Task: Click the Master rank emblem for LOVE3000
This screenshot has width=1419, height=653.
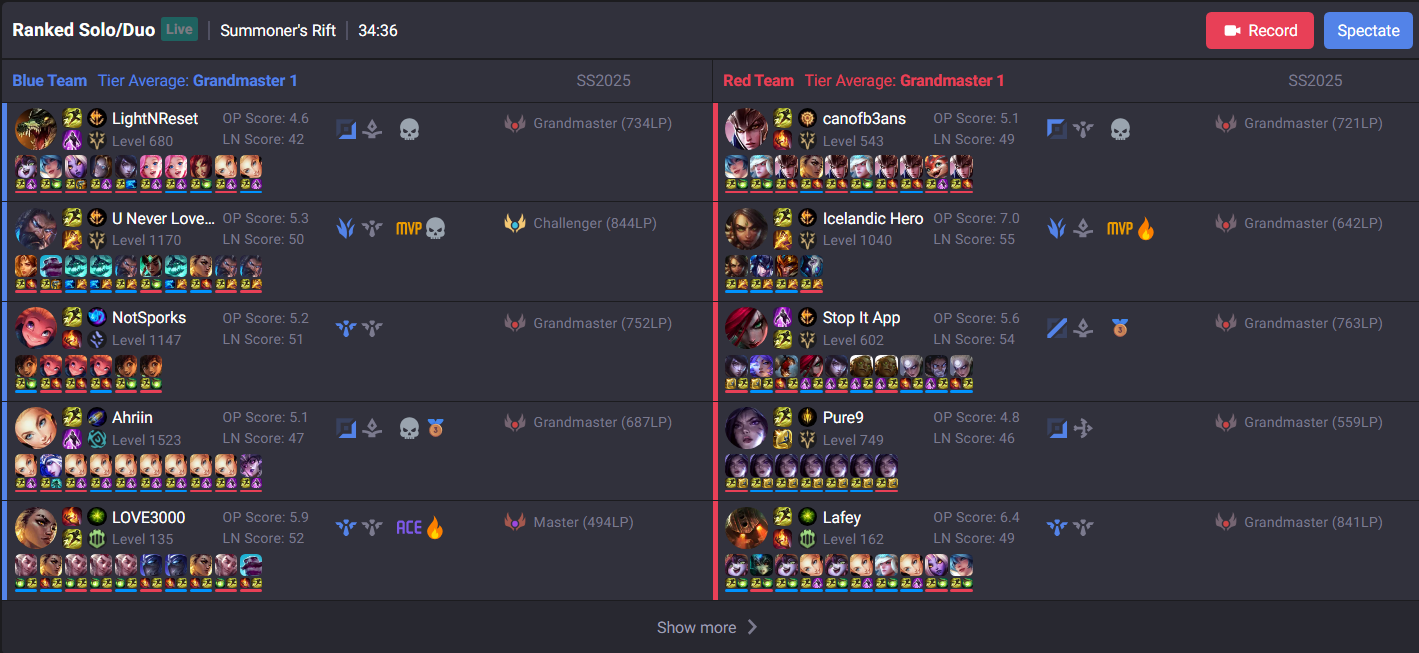Action: click(515, 522)
